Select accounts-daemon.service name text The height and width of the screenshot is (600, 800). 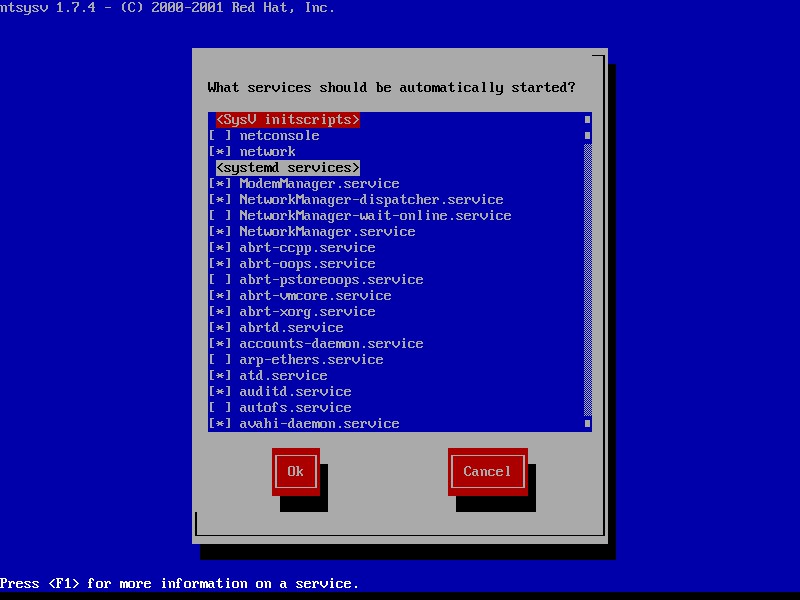(x=332, y=343)
